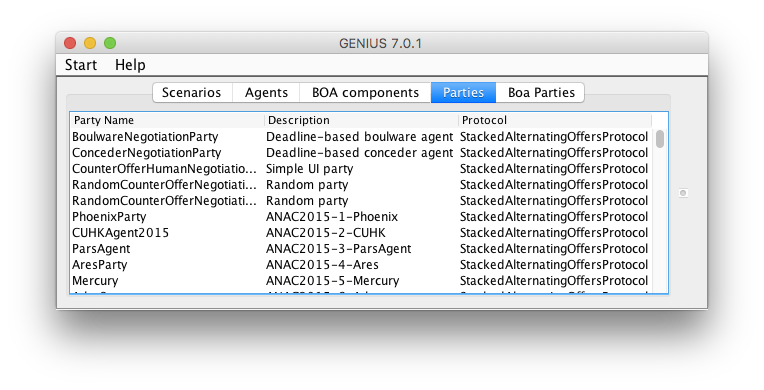
Task: Switch to the Agents tab
Action: (266, 93)
